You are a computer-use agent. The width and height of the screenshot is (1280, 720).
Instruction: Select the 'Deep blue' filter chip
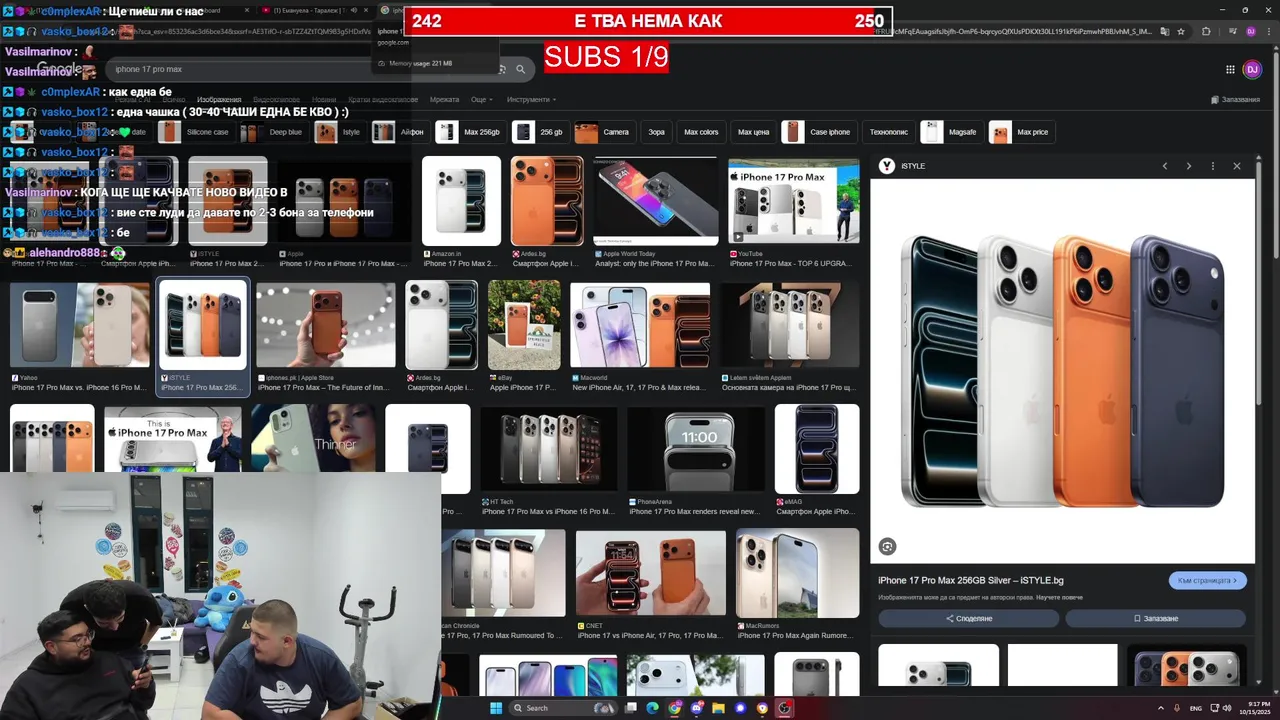(273, 132)
